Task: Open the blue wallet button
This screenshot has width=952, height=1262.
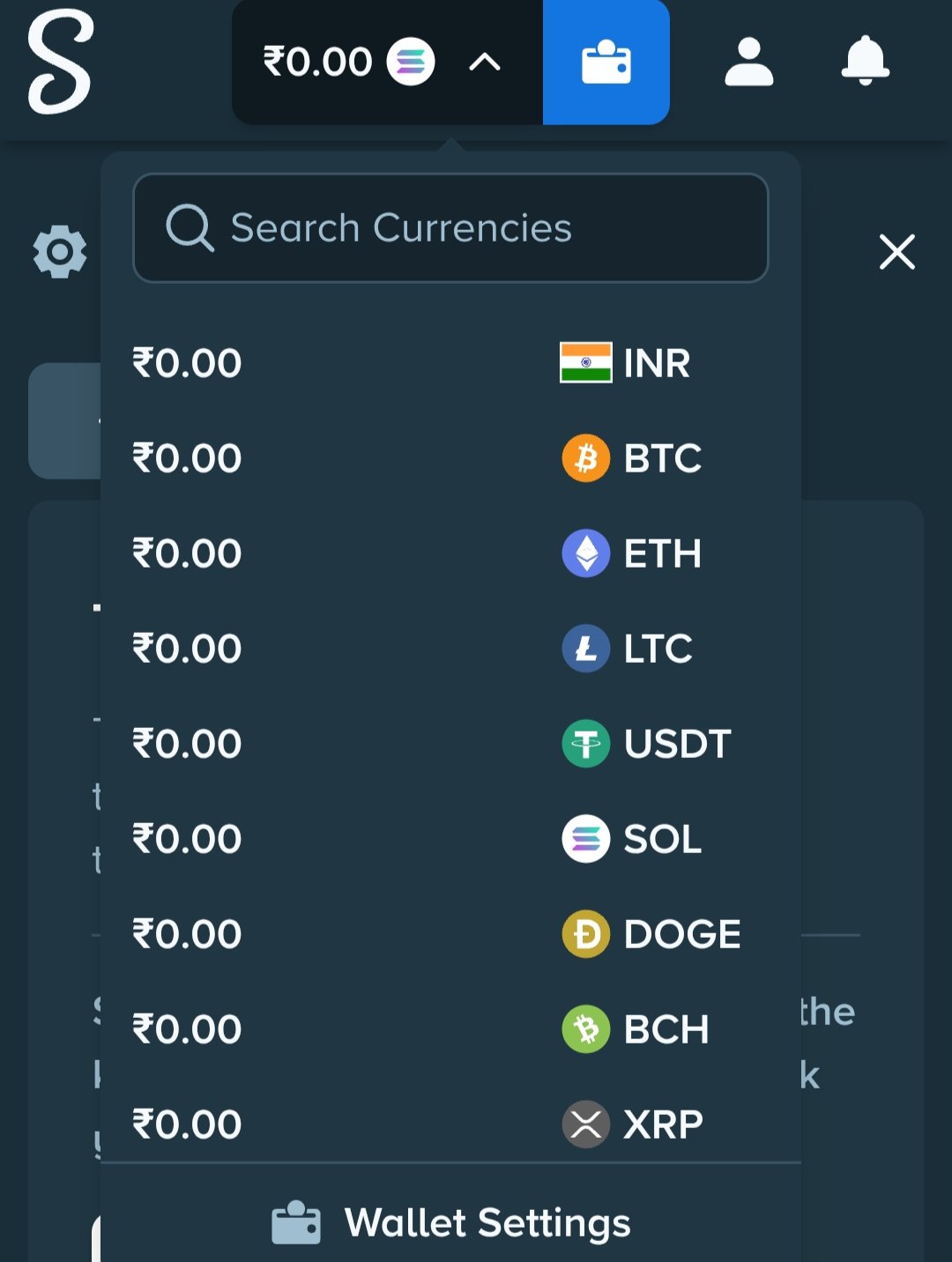Action: click(x=606, y=63)
